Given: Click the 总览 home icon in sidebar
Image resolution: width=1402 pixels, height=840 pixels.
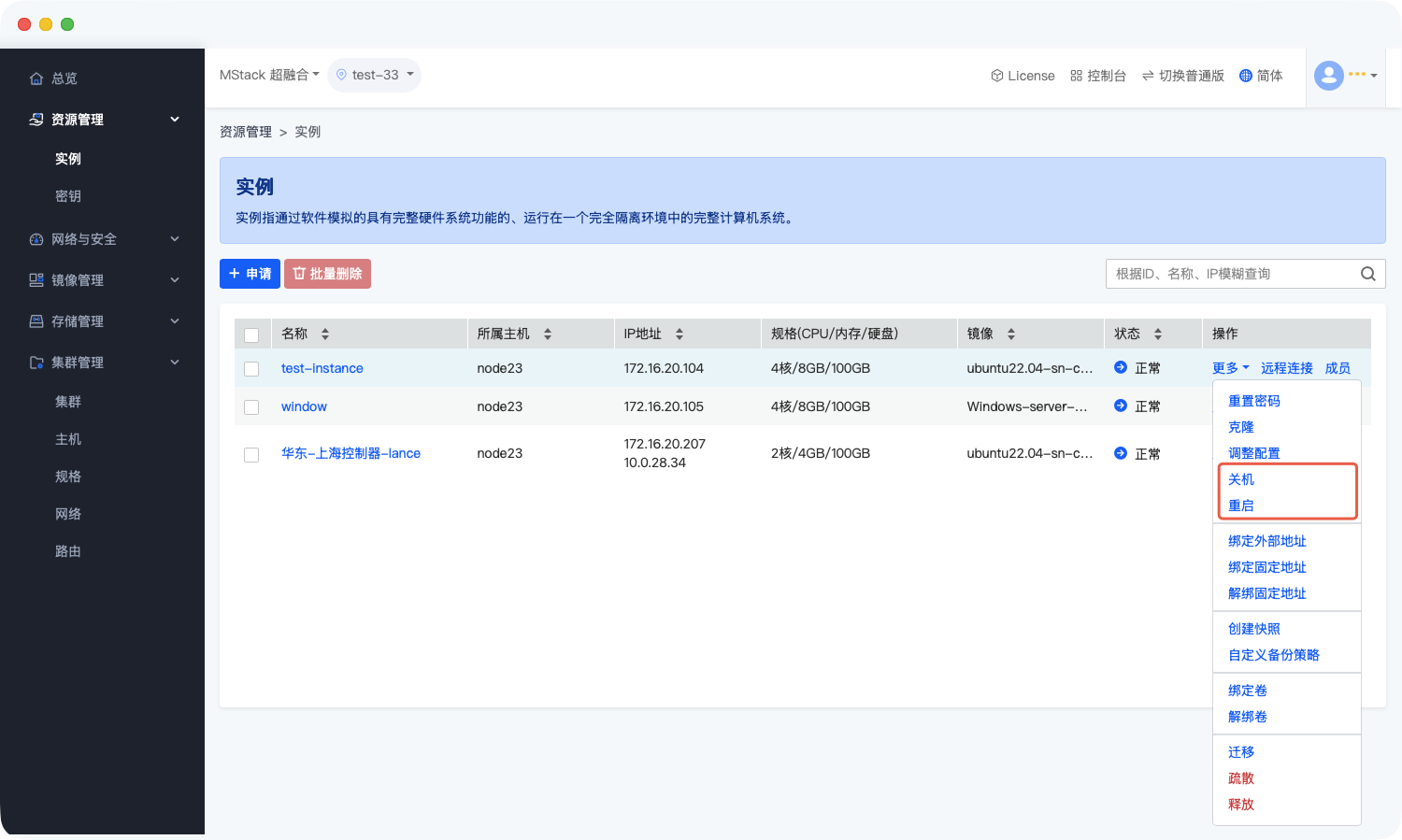Looking at the screenshot, I should point(36,78).
